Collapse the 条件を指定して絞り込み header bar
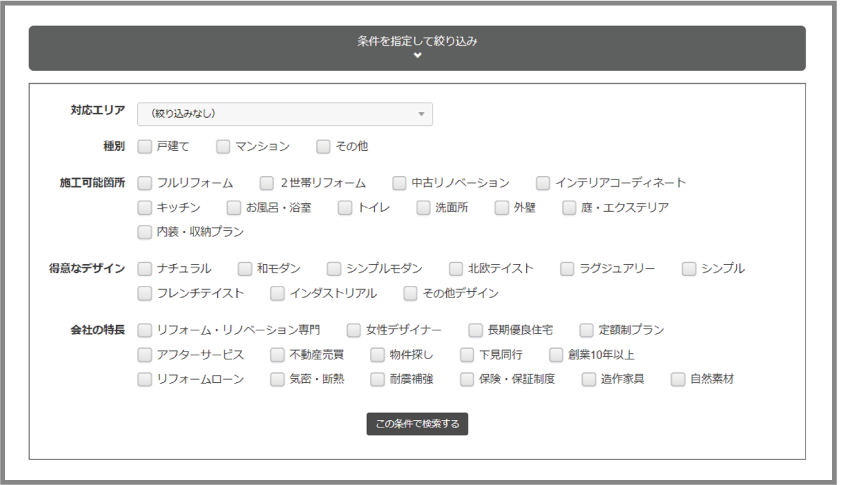 (417, 48)
